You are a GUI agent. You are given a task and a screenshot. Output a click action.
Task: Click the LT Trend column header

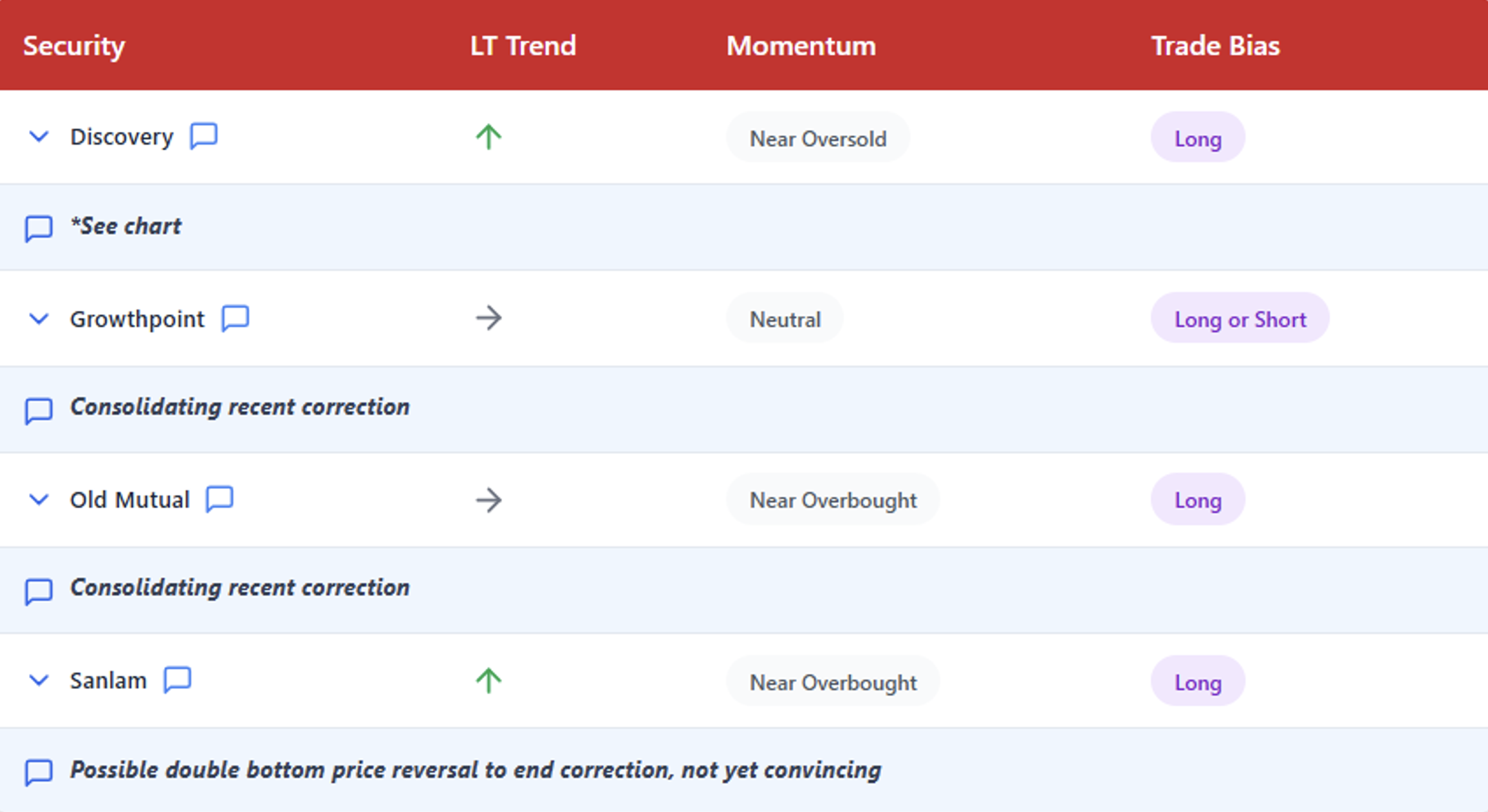pyautogui.click(x=523, y=46)
